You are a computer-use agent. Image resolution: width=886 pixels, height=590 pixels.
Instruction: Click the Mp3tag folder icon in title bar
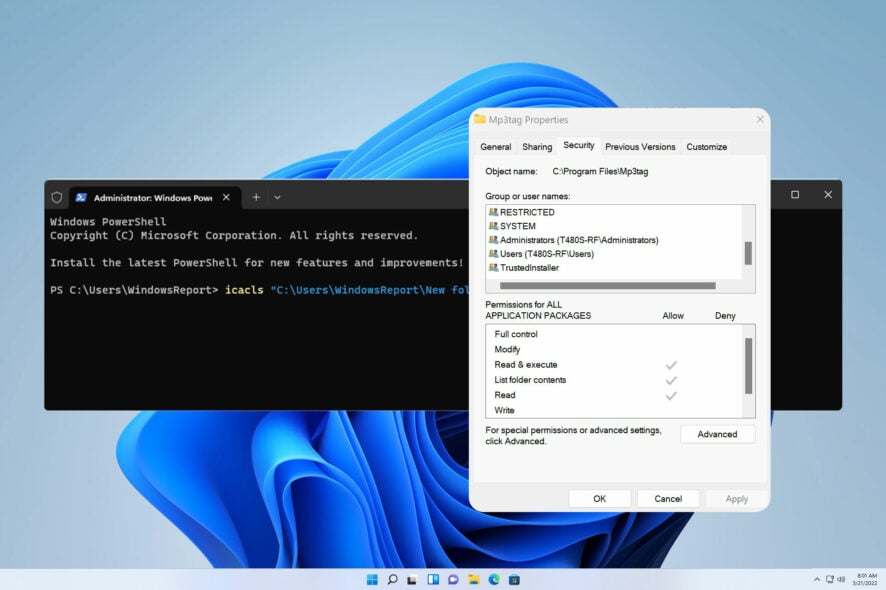tap(480, 119)
